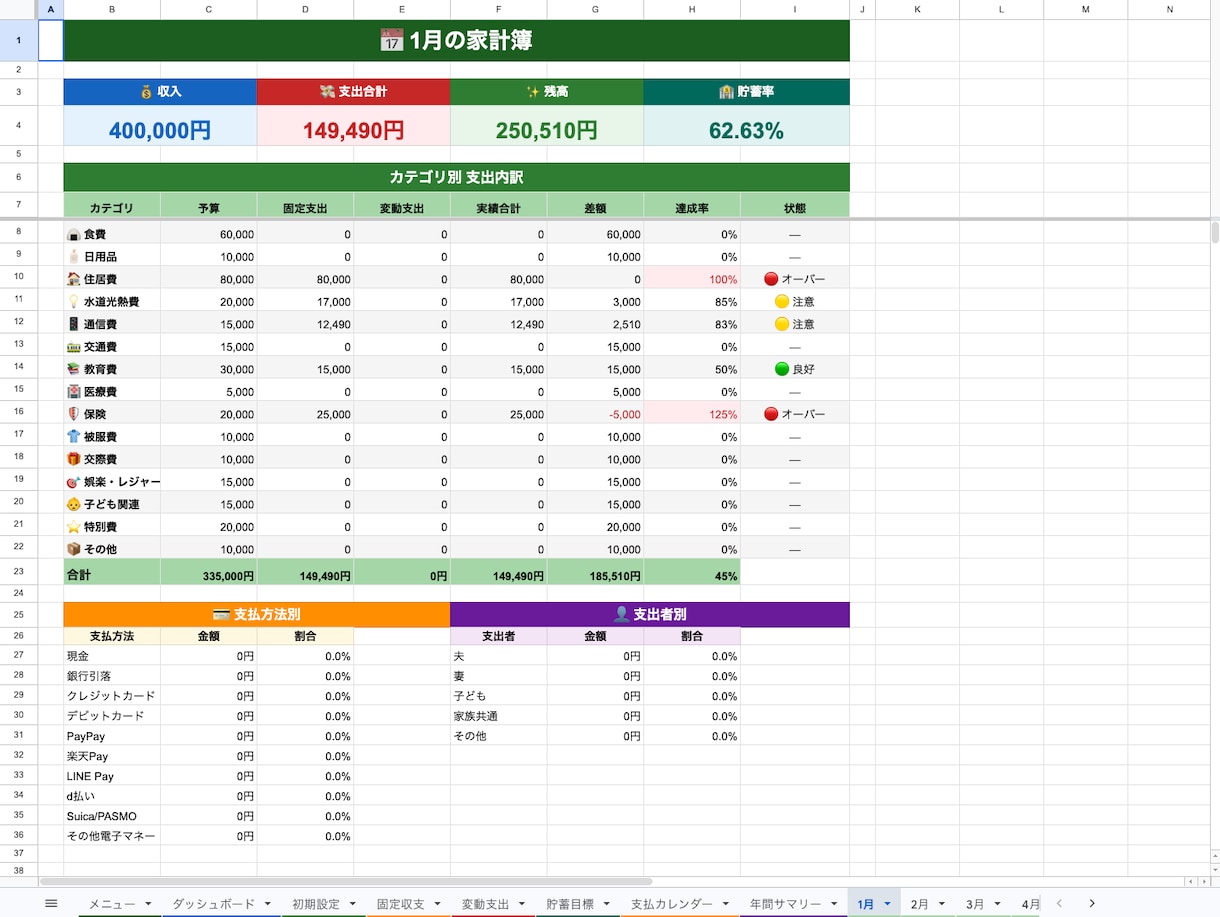
Task: Click the sheet tabs scroll-left arrow
Action: click(1060, 903)
